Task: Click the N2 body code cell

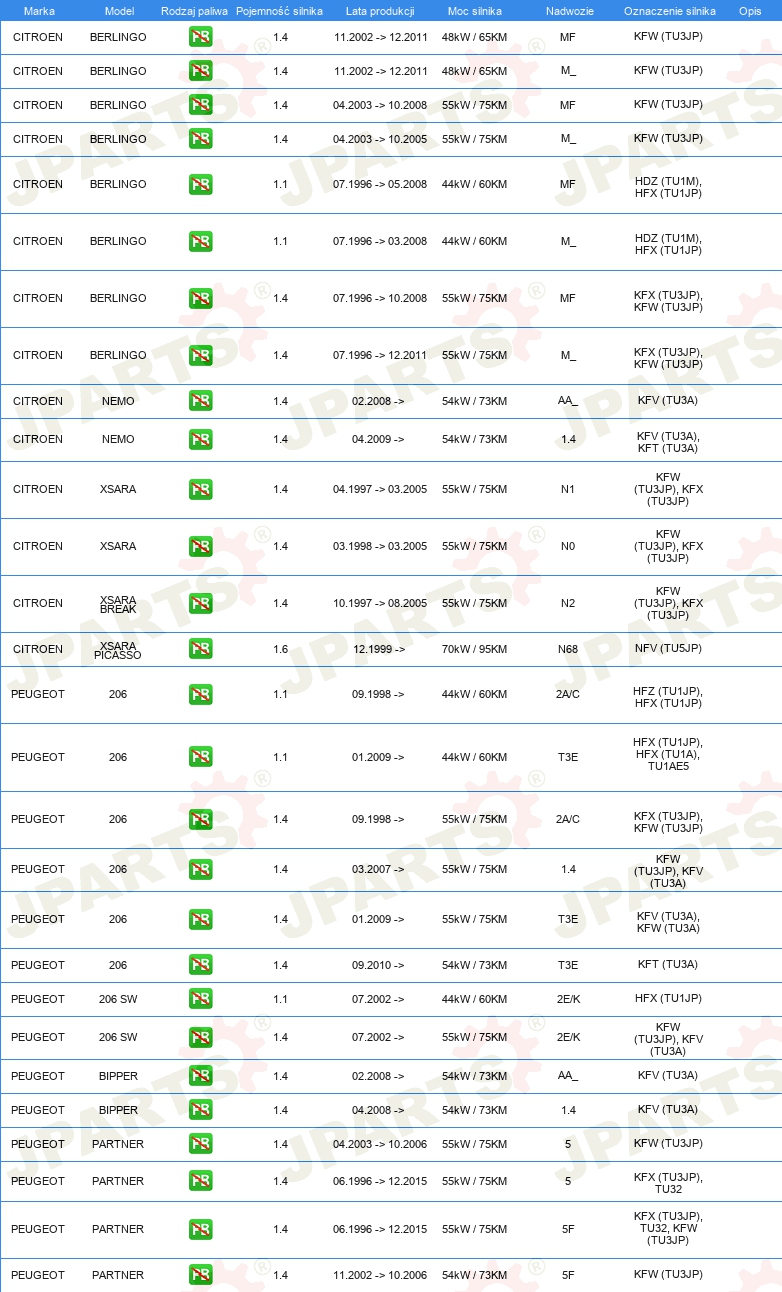Action: coord(568,603)
